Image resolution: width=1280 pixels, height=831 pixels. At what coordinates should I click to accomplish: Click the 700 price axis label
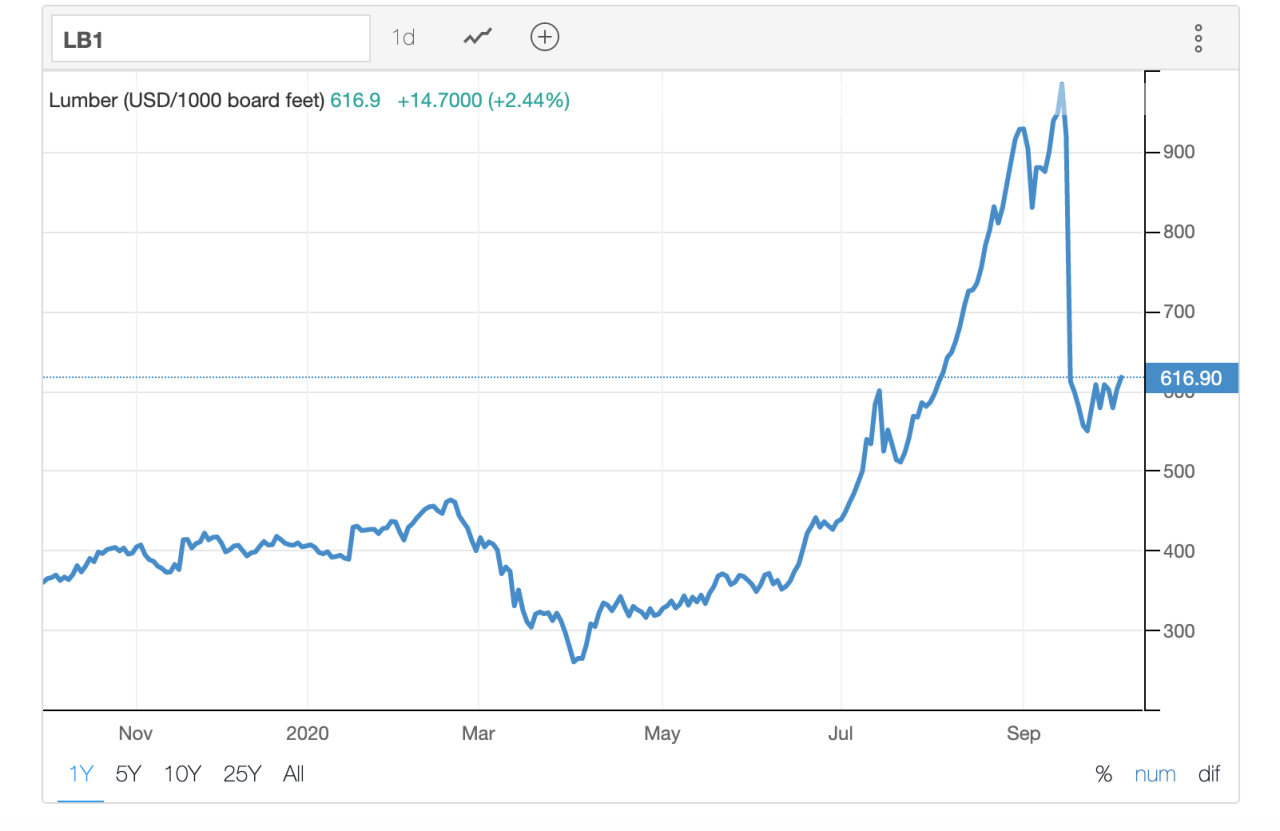(x=1179, y=312)
